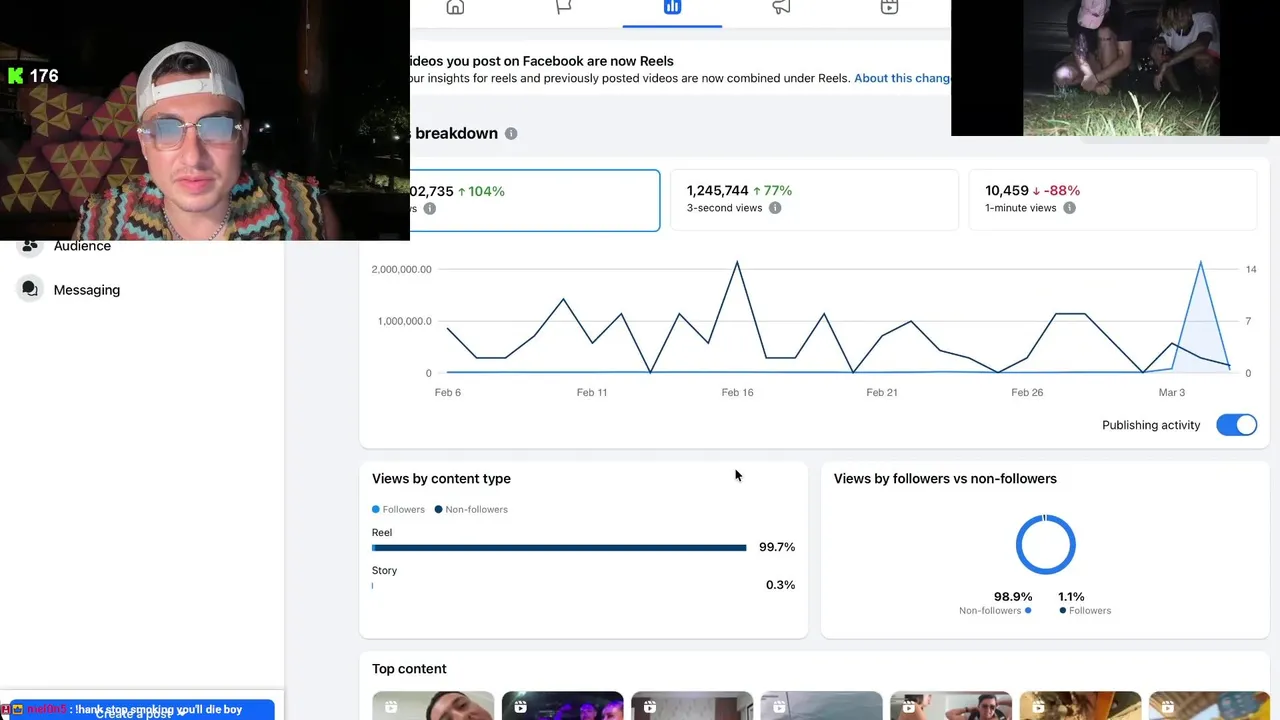
Task: Open the About this change link
Action: [902, 78]
